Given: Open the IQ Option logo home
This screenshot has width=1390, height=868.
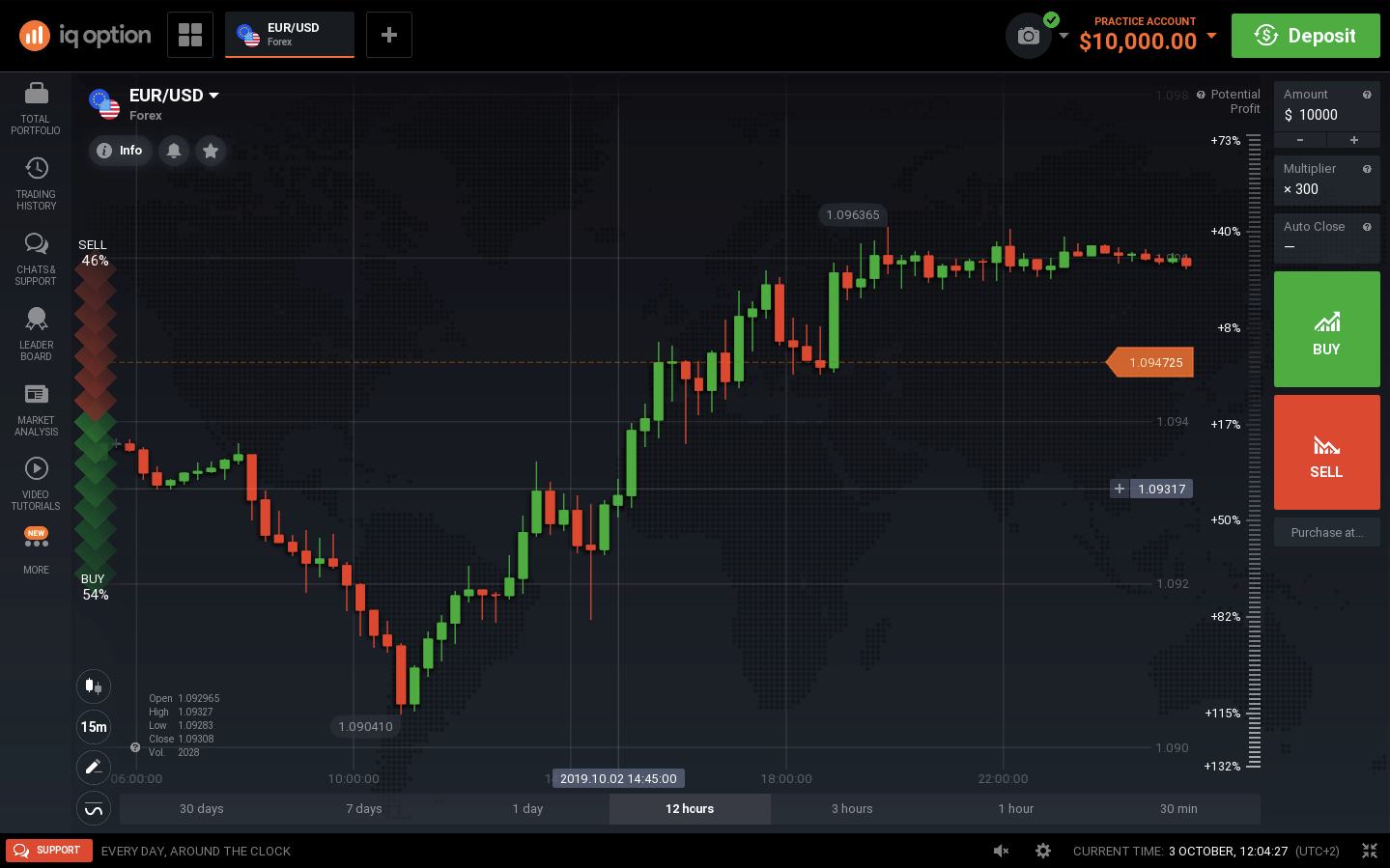Looking at the screenshot, I should click(85, 36).
